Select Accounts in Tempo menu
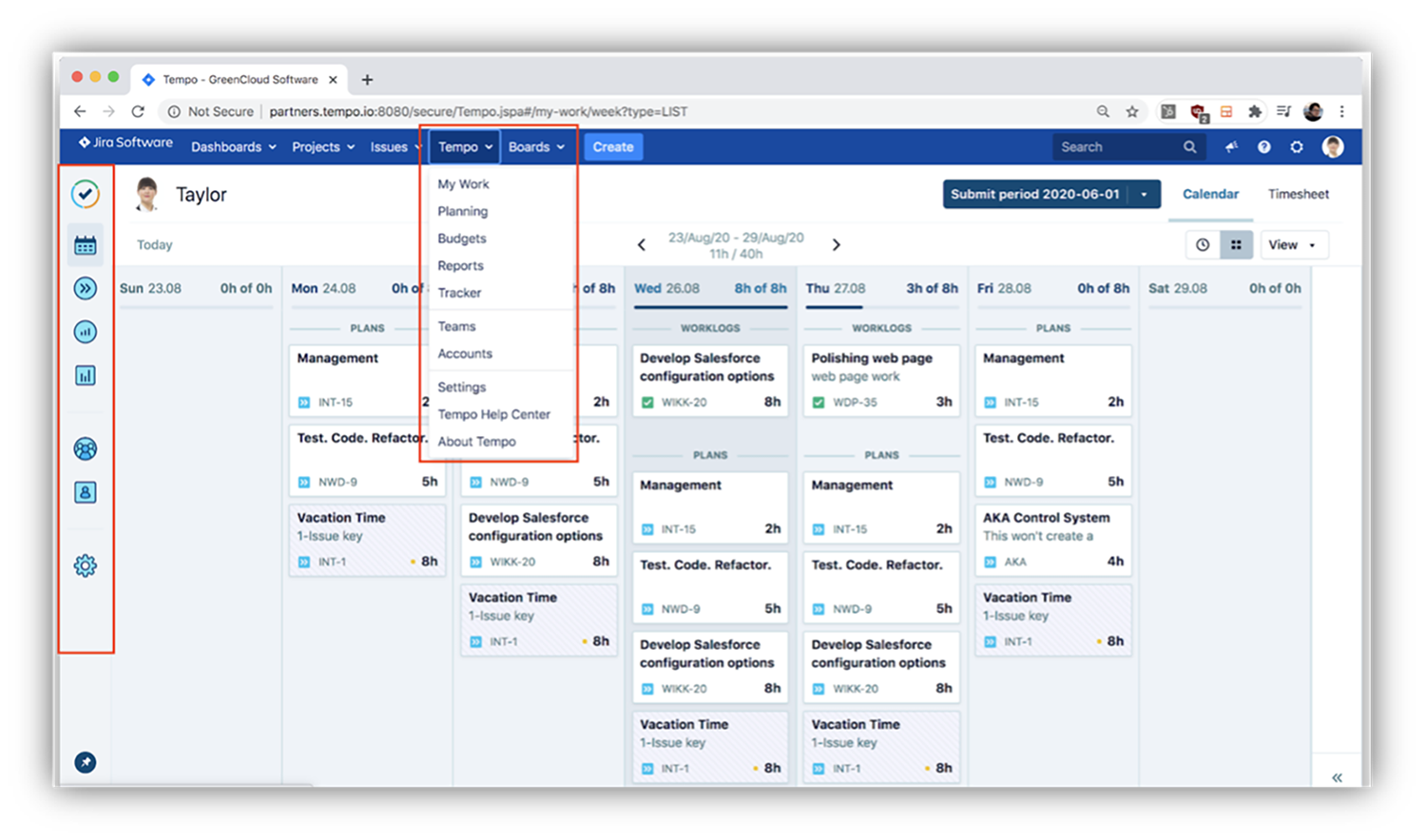Image resolution: width=1426 pixels, height=840 pixels. coord(465,353)
